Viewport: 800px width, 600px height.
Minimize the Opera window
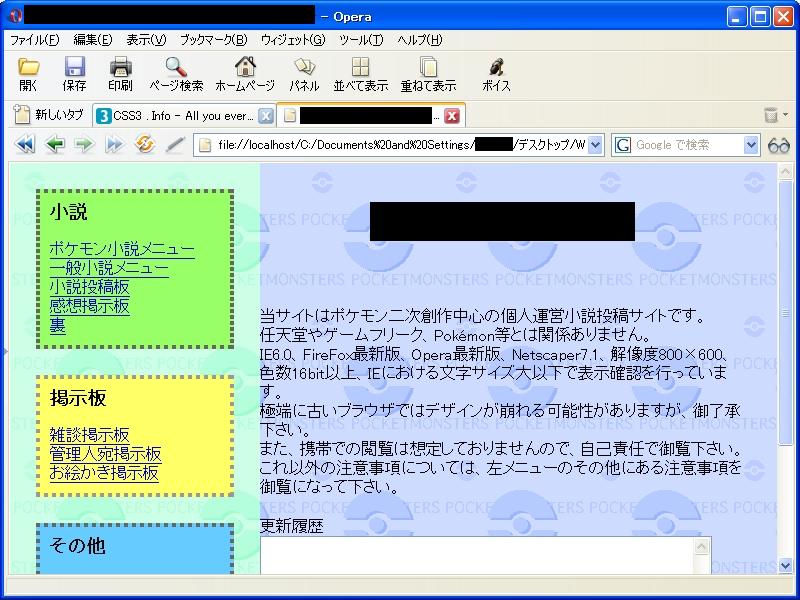pos(736,17)
